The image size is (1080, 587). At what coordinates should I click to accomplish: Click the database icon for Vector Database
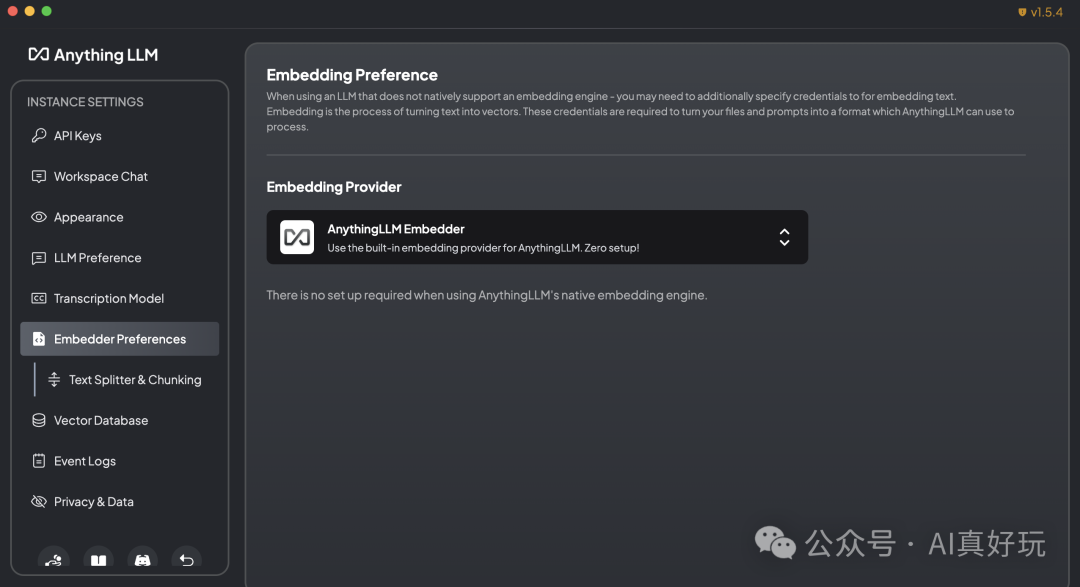39,421
